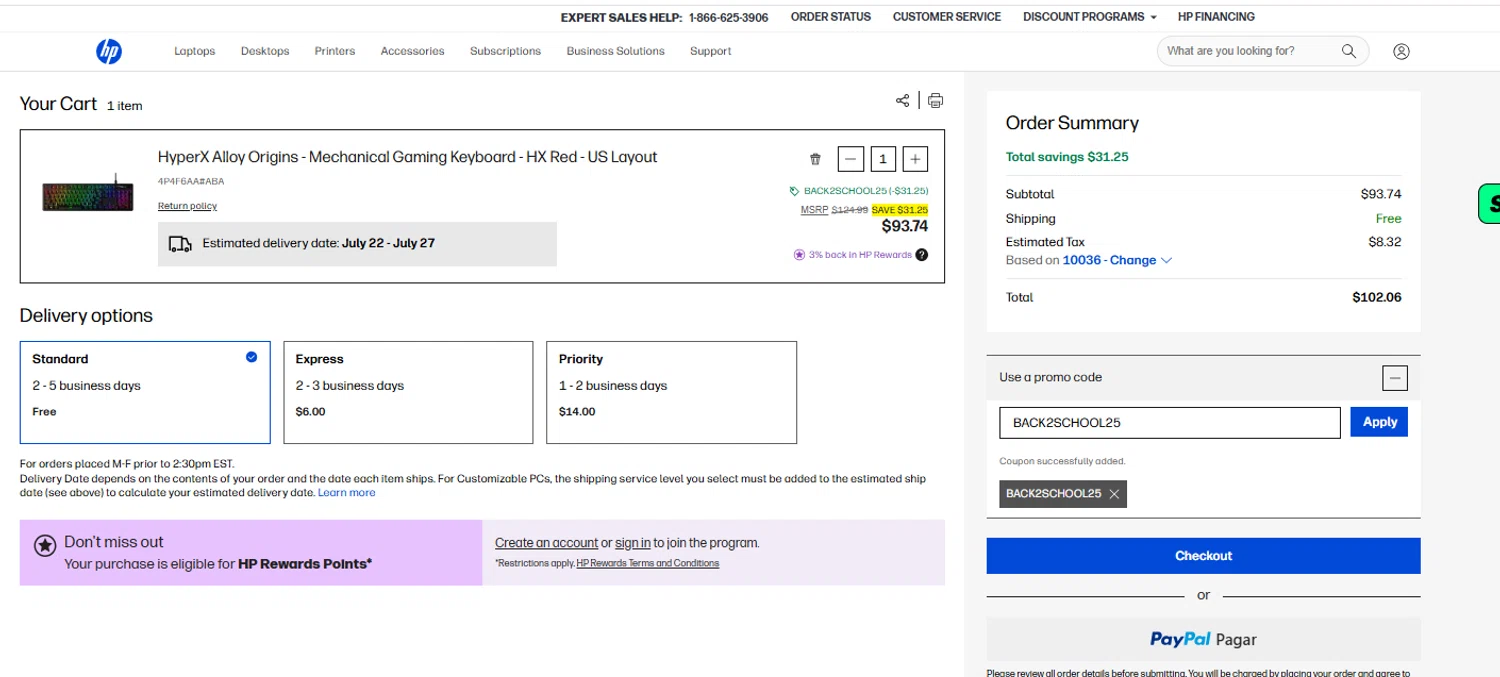Open HP Rewards help question mark
Image resolution: width=1500 pixels, height=677 pixels.
click(922, 255)
